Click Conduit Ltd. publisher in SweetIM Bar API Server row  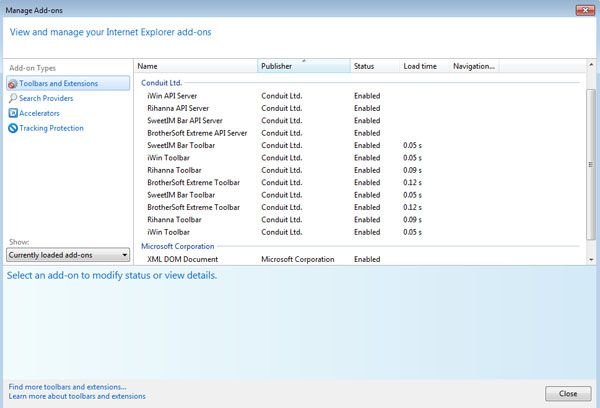282,121
